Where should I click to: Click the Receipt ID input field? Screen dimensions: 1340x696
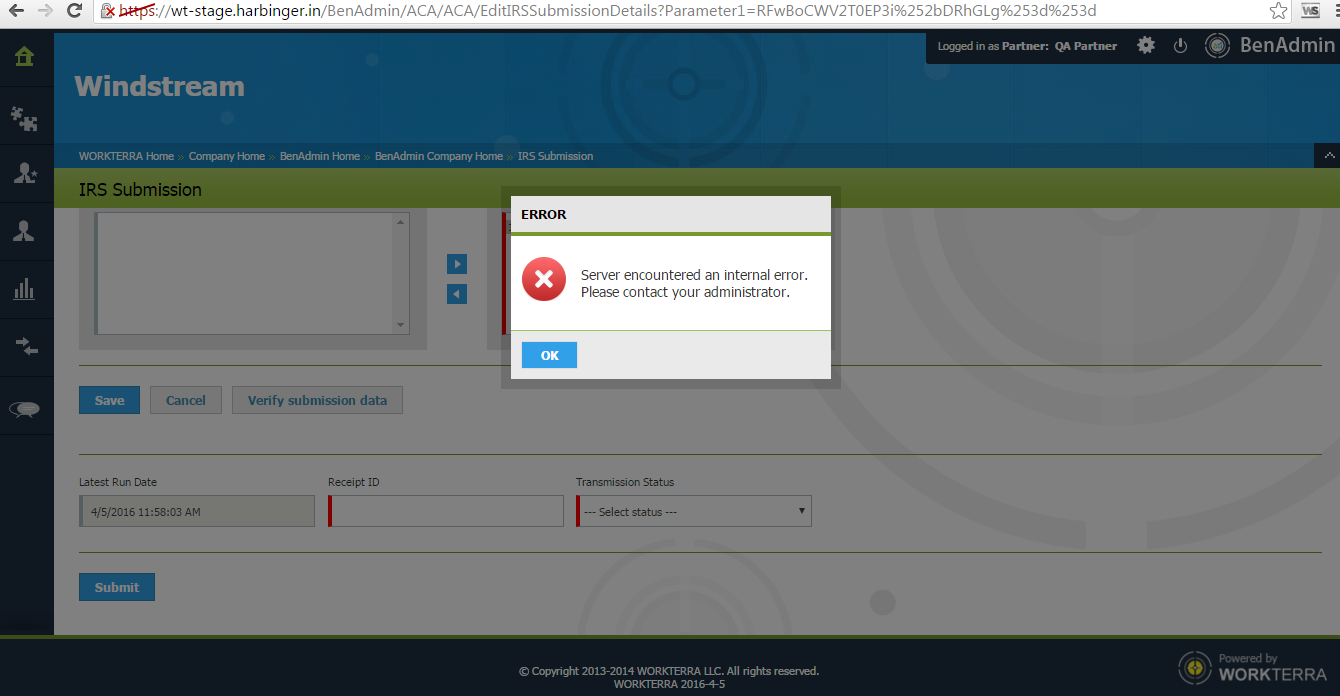tap(446, 512)
